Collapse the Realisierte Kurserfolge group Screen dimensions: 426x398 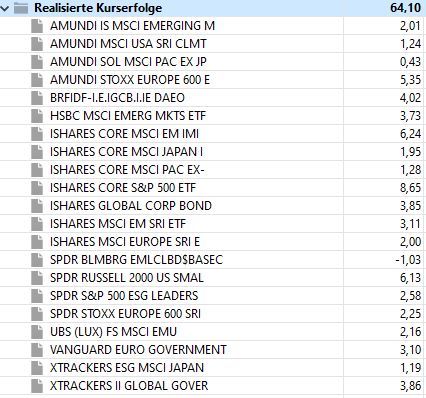5,8
